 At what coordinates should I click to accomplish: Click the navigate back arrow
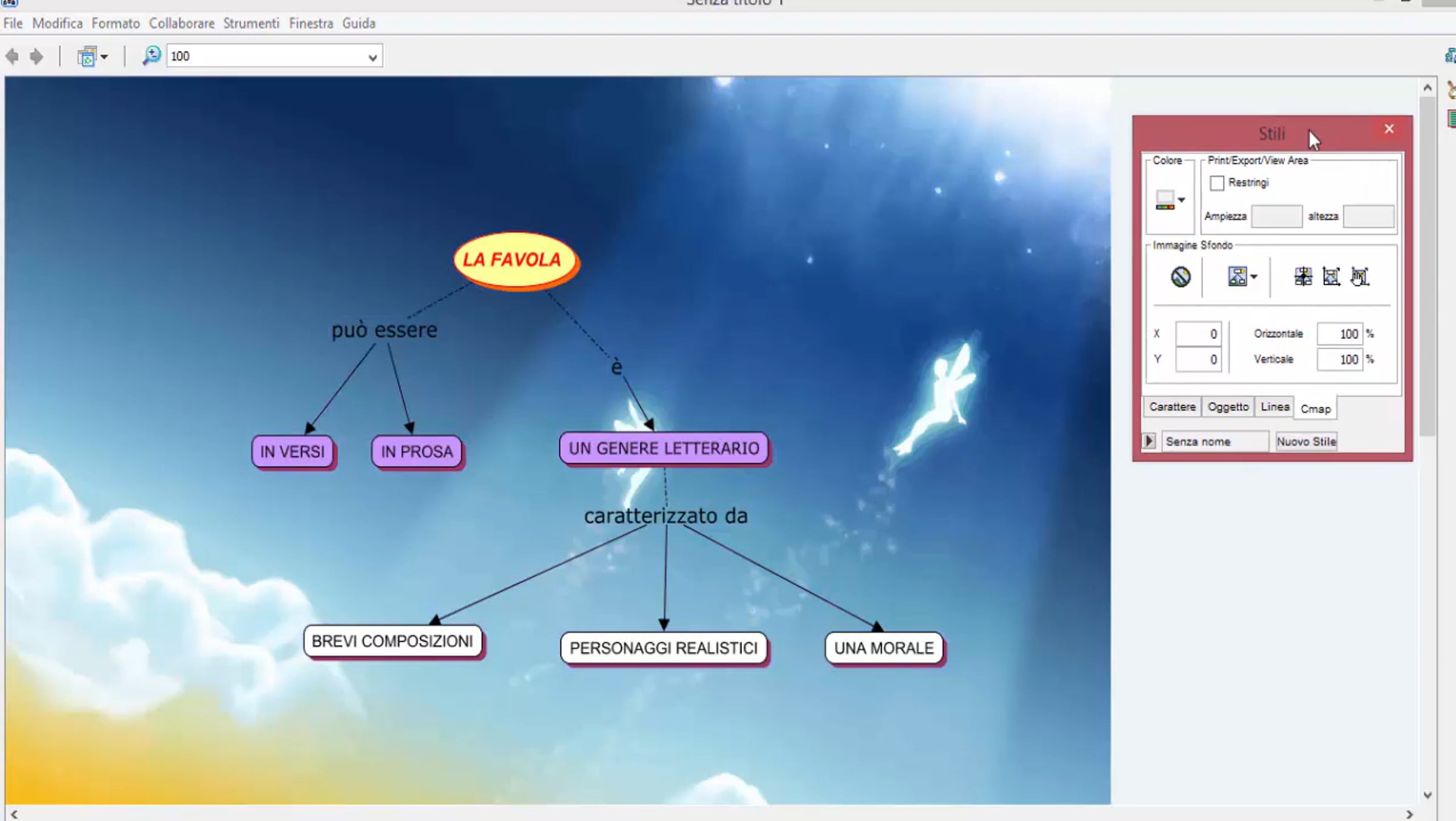[12, 56]
